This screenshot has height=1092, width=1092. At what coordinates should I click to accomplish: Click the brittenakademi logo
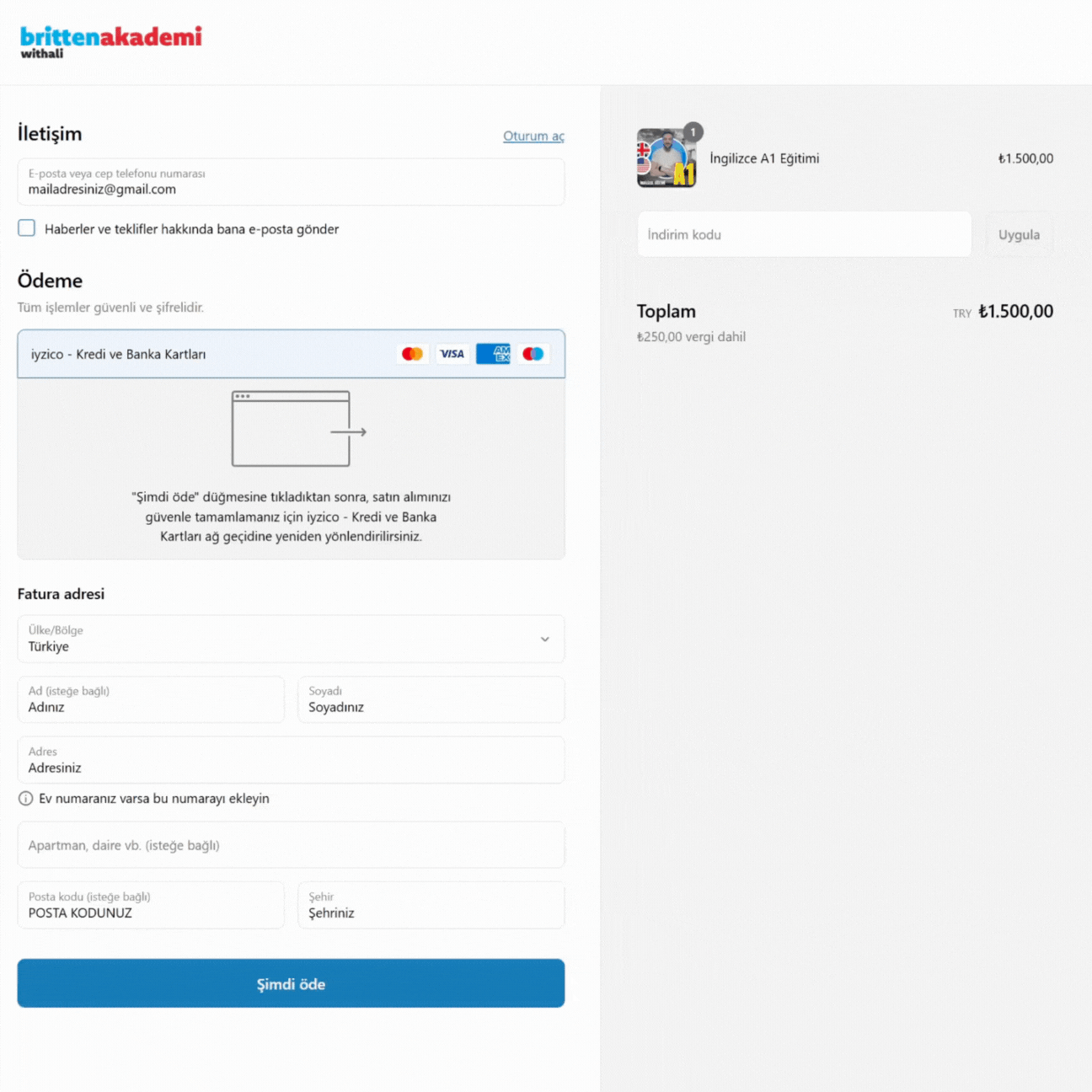110,41
